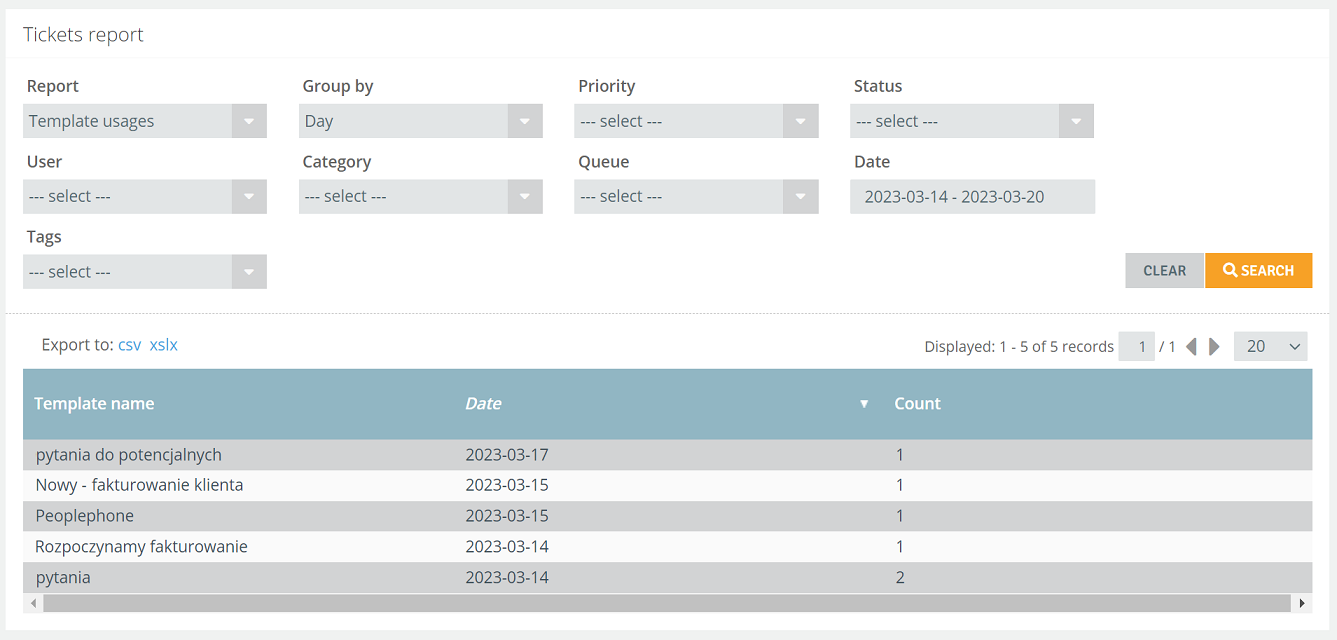Expand the Priority select dropdown

tap(696, 121)
